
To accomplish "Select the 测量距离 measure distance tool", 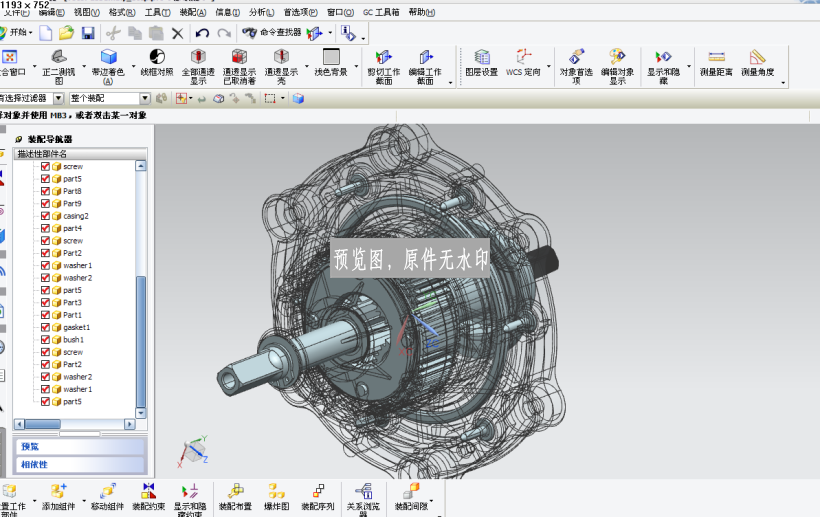I will 716,63.
